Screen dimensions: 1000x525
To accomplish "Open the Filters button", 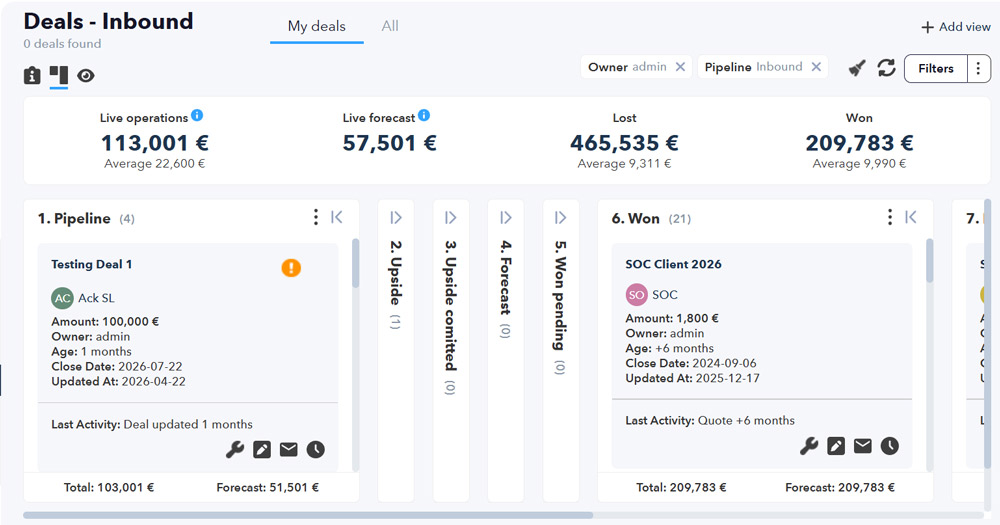I will click(936, 68).
